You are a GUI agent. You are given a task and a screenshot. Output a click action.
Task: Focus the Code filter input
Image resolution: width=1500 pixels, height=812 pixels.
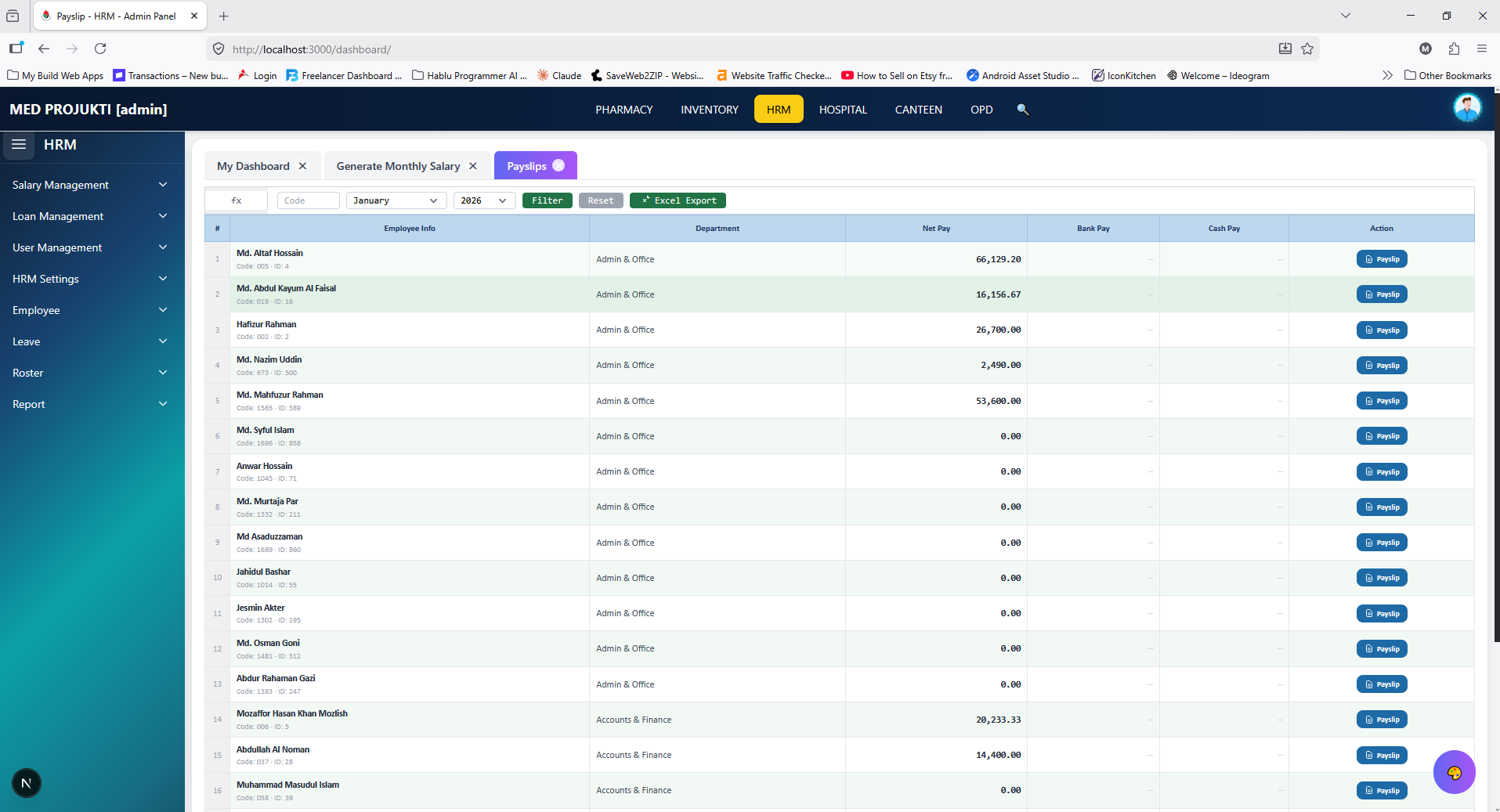pyautogui.click(x=309, y=200)
